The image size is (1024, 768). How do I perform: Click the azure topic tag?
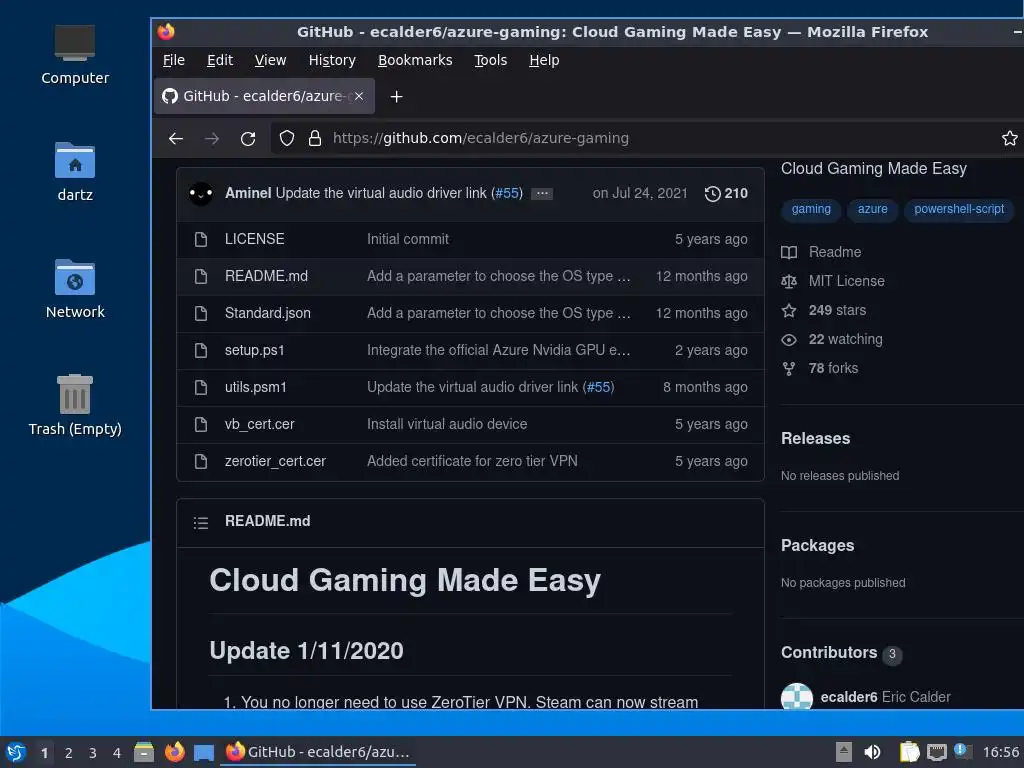click(872, 209)
